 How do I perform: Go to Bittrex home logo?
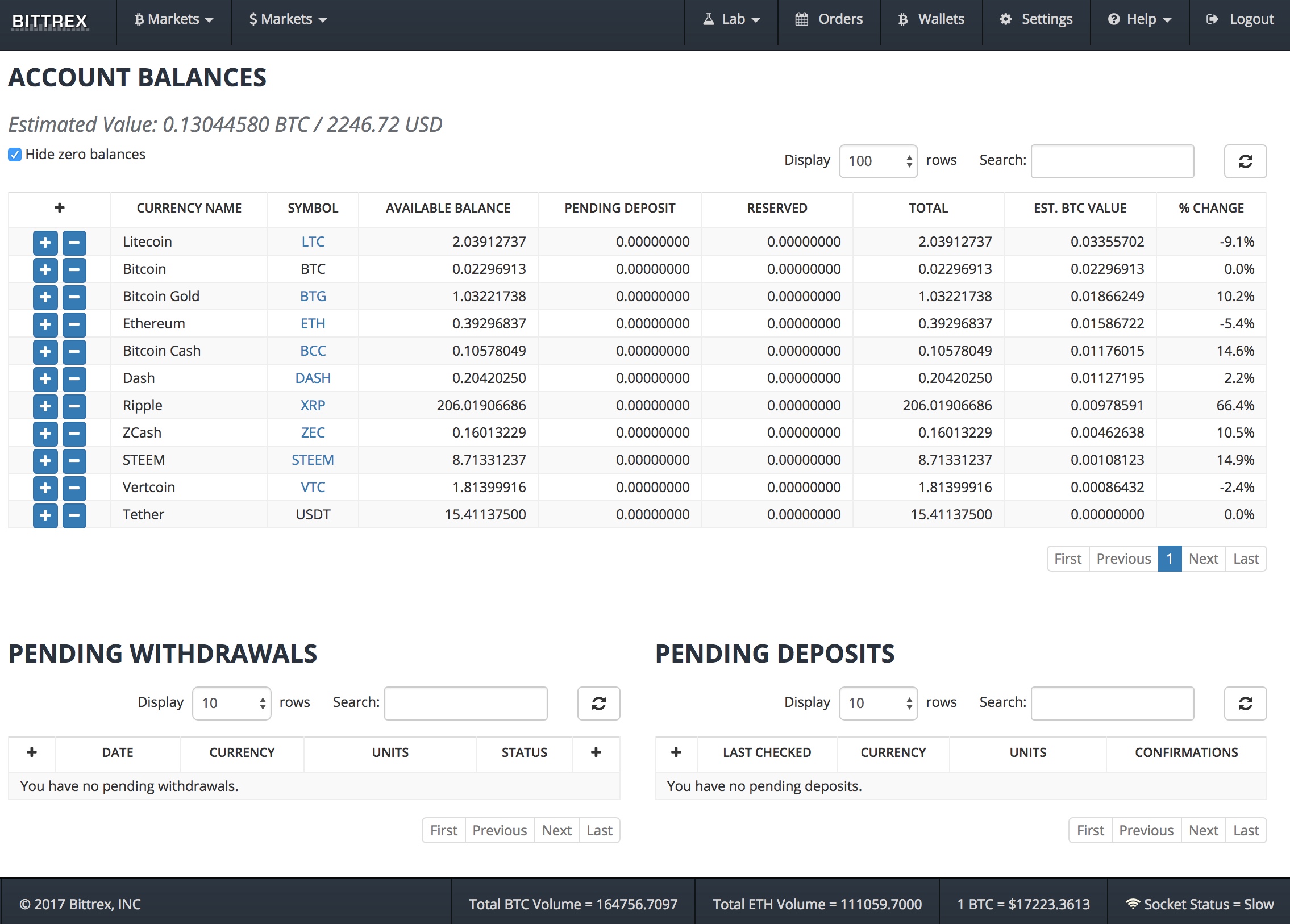50,21
